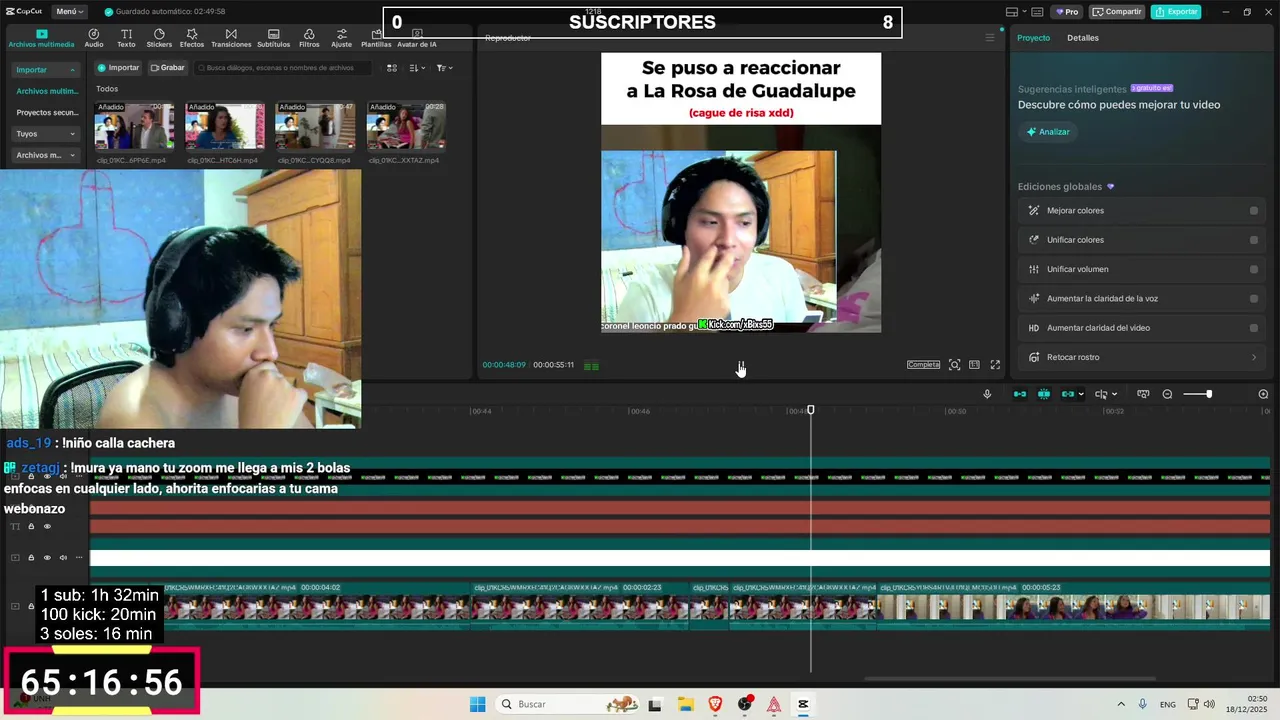Open the Filtros panel
Image resolution: width=1280 pixels, height=720 pixels.
point(309,38)
